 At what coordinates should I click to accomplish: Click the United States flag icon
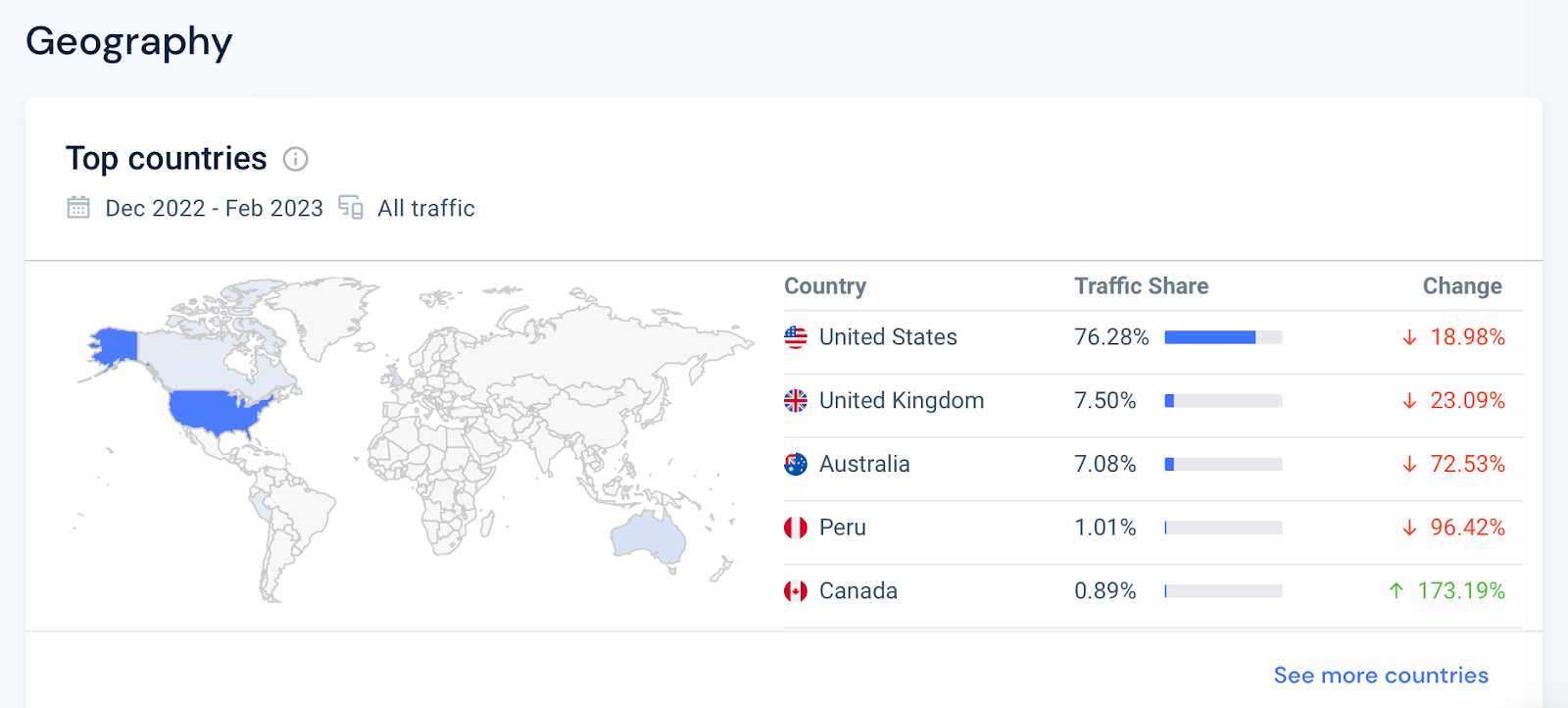coord(796,337)
